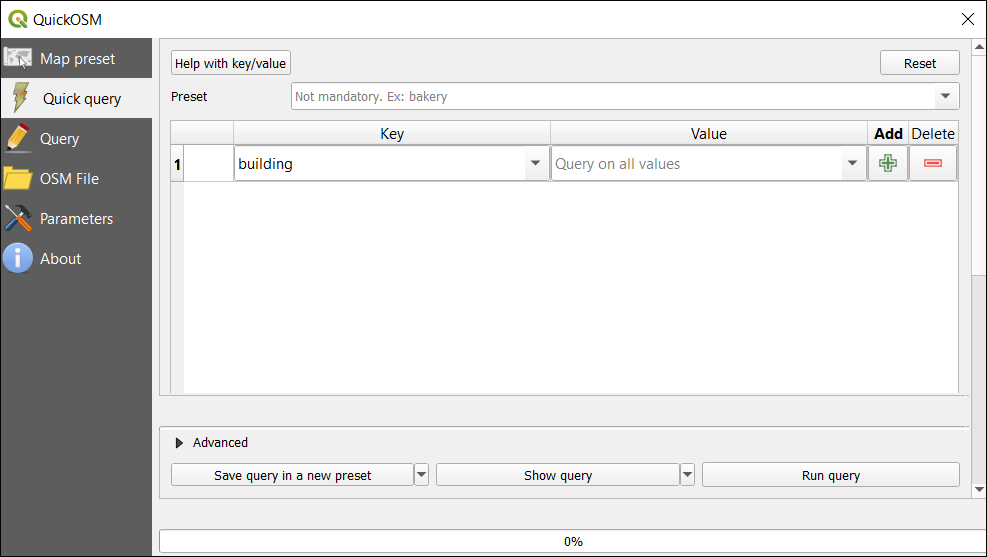The height and width of the screenshot is (557, 987).
Task: Click the vertical scrollbar down arrow
Action: point(979,489)
